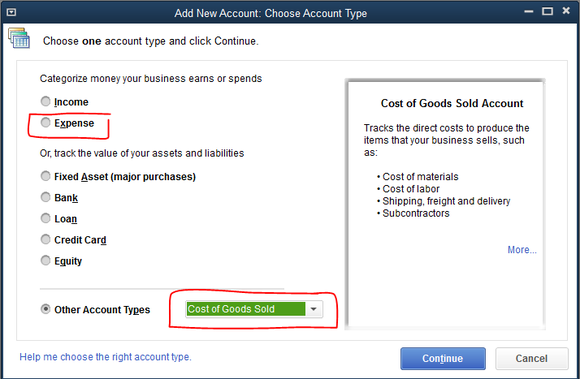Maximize the Add New Account window
The width and height of the screenshot is (580, 379).
(547, 11)
